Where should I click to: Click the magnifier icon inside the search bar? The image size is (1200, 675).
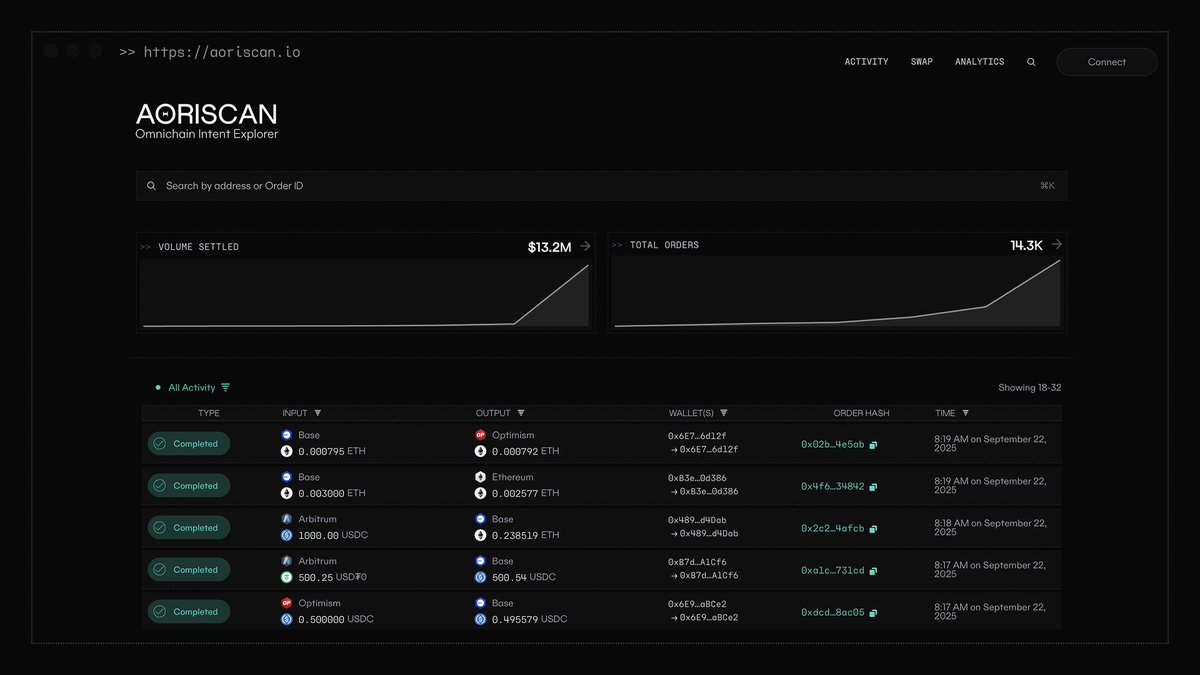(151, 186)
